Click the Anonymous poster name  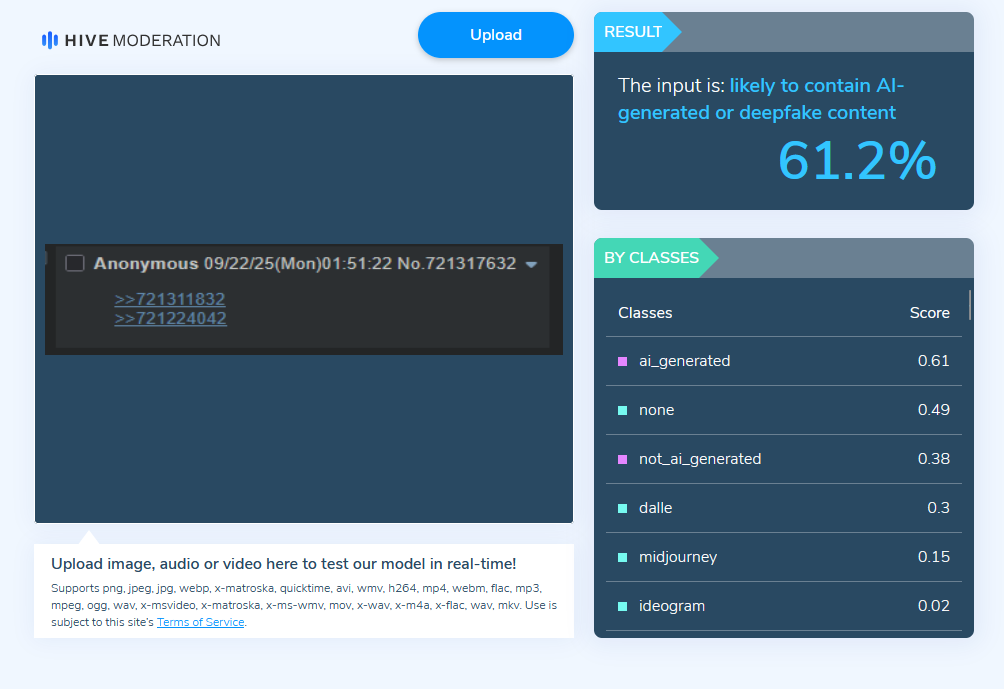(146, 264)
